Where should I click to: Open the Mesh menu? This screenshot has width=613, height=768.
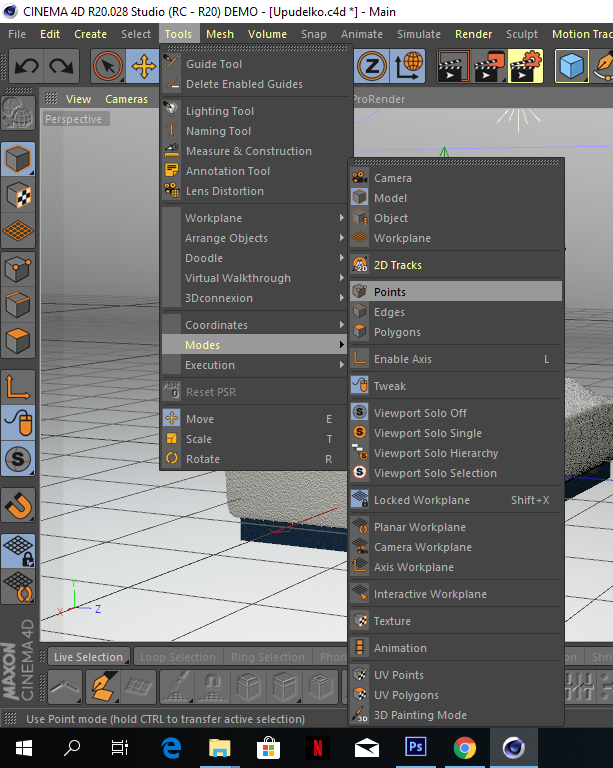coord(220,34)
